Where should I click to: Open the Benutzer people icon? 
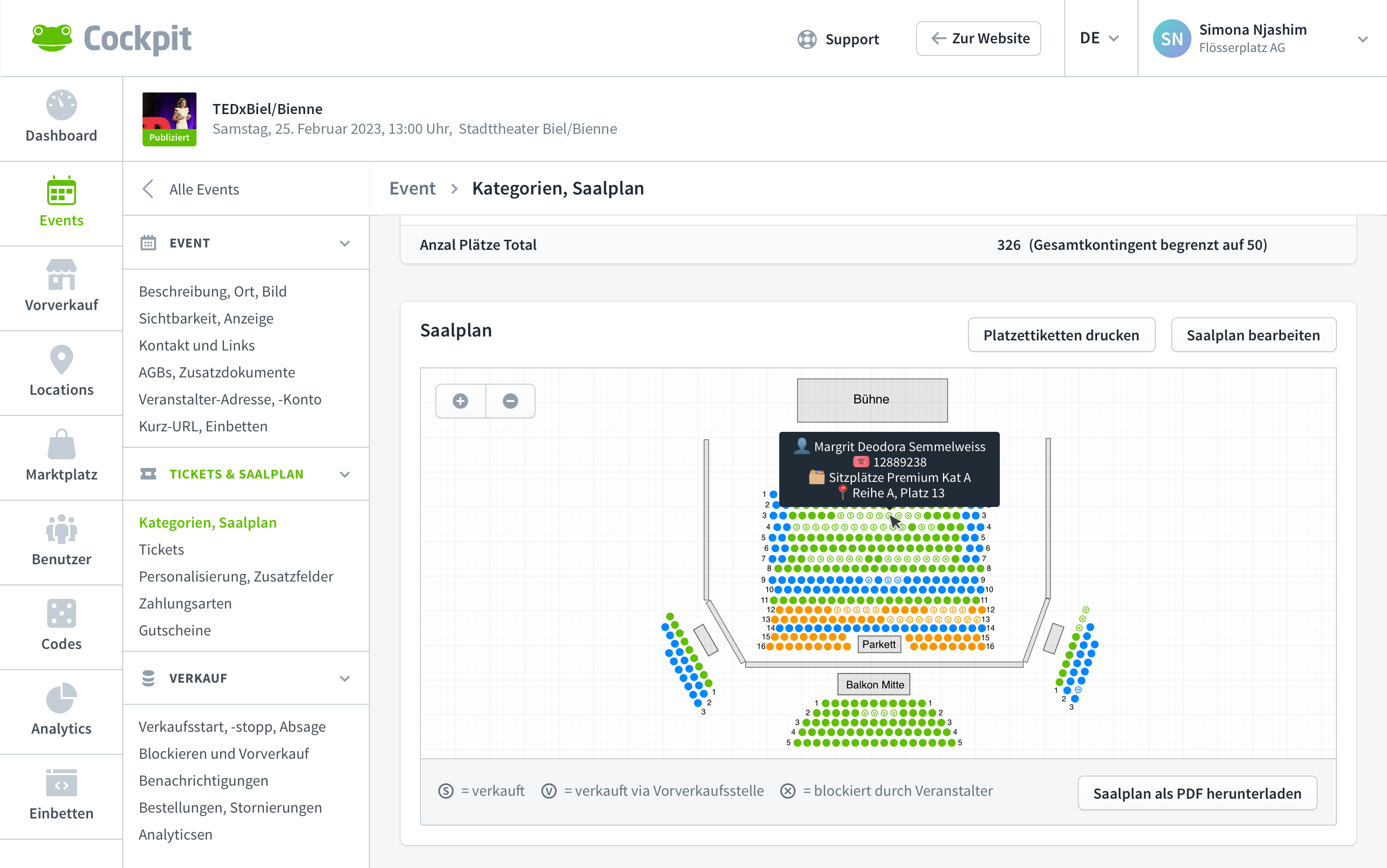click(x=61, y=529)
